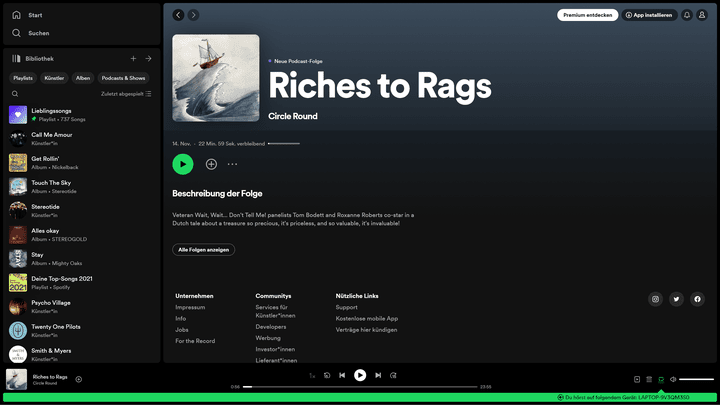Viewport: 720px width, 405px height.
Task: Go forward with the right chevron
Action: [193, 15]
